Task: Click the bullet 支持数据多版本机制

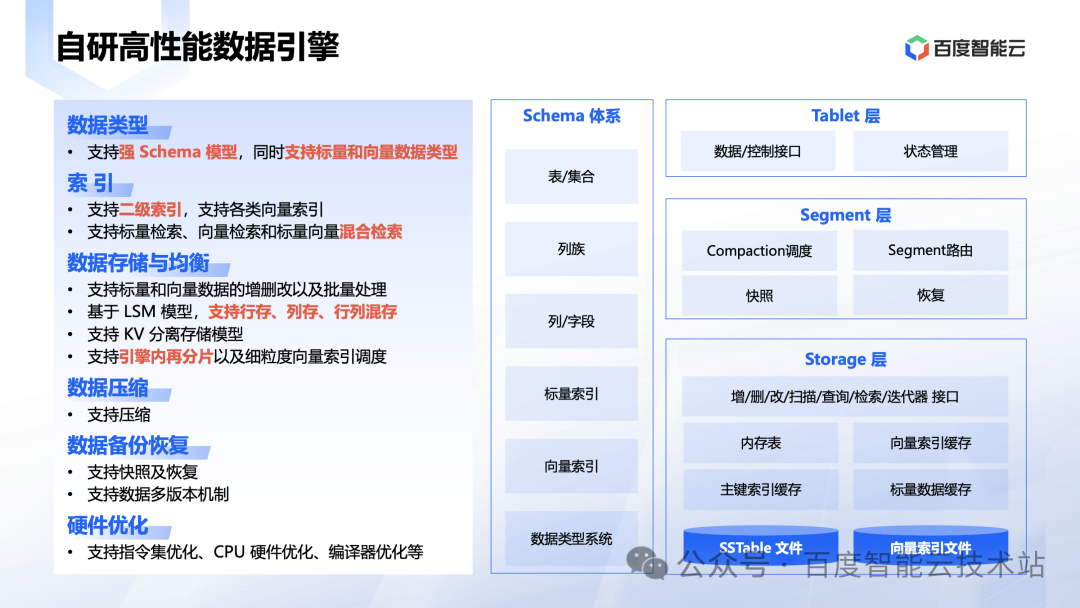Action: [158, 494]
